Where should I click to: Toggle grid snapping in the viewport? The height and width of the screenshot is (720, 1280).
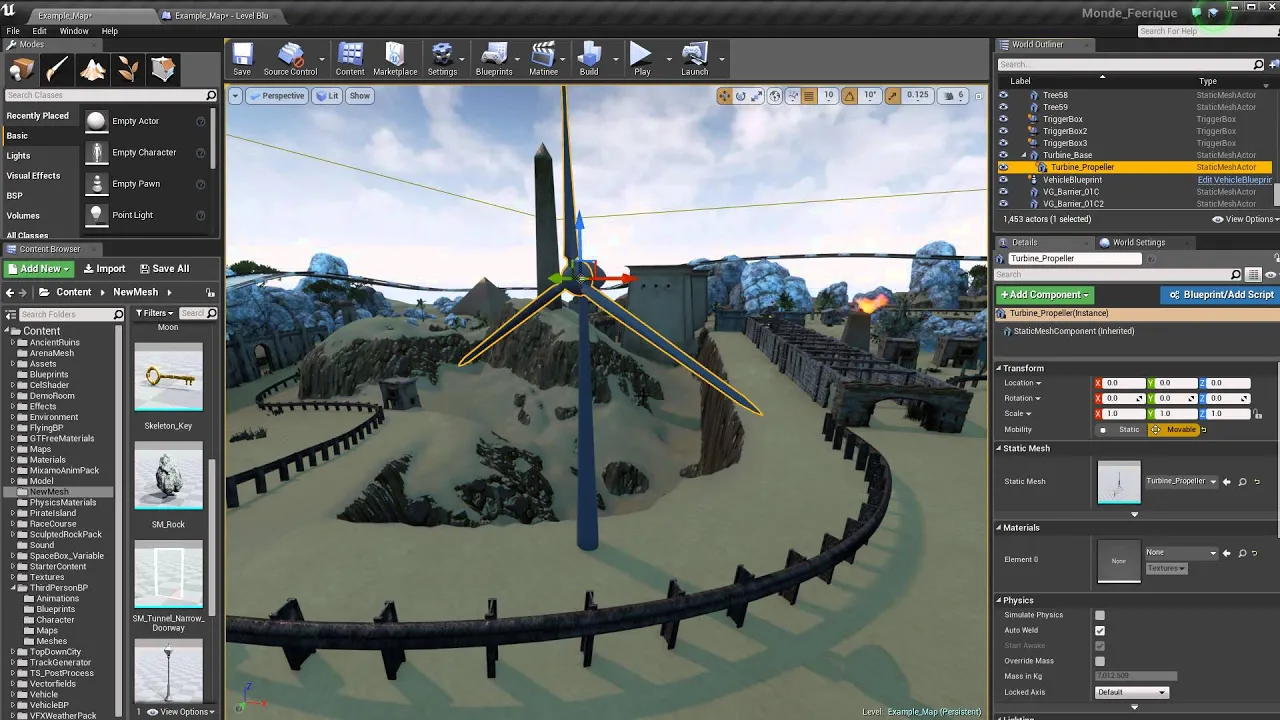tap(808, 96)
